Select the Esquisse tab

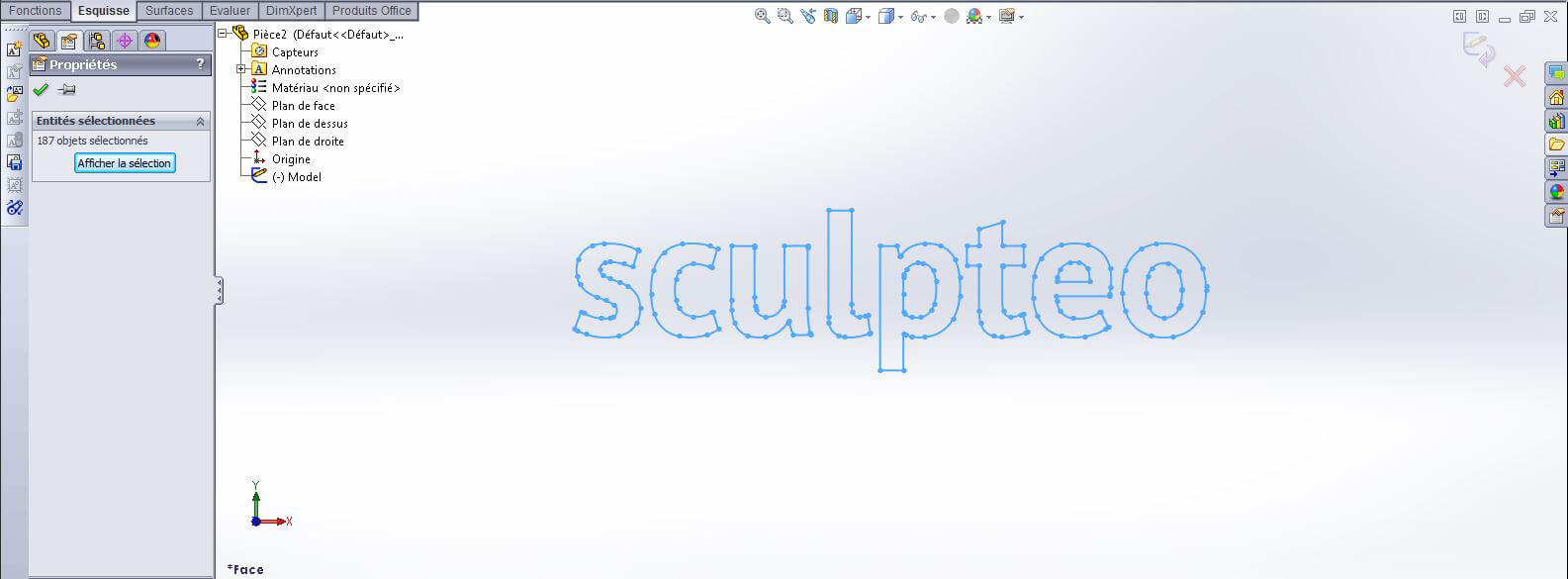pyautogui.click(x=104, y=11)
